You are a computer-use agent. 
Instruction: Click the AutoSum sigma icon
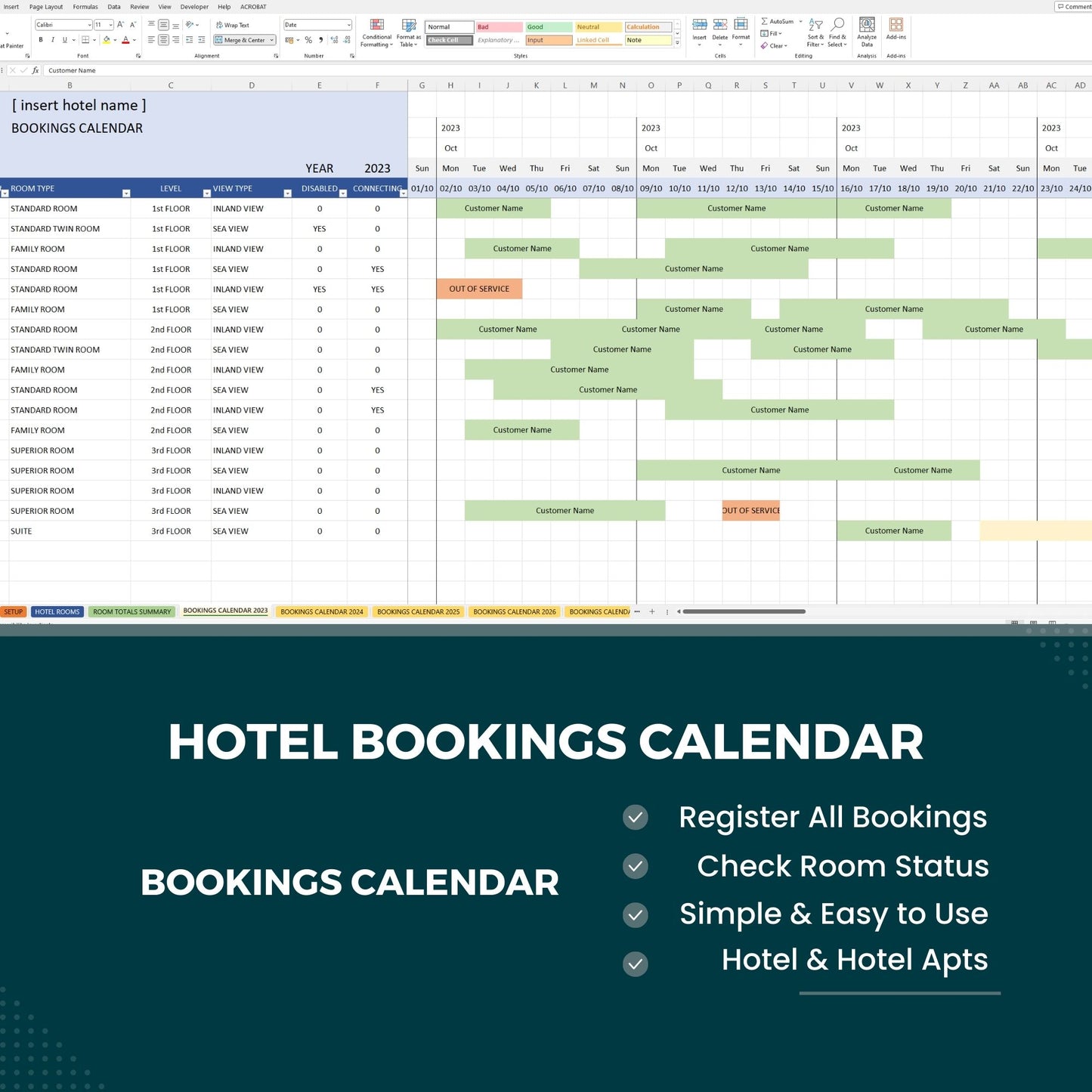click(765, 21)
